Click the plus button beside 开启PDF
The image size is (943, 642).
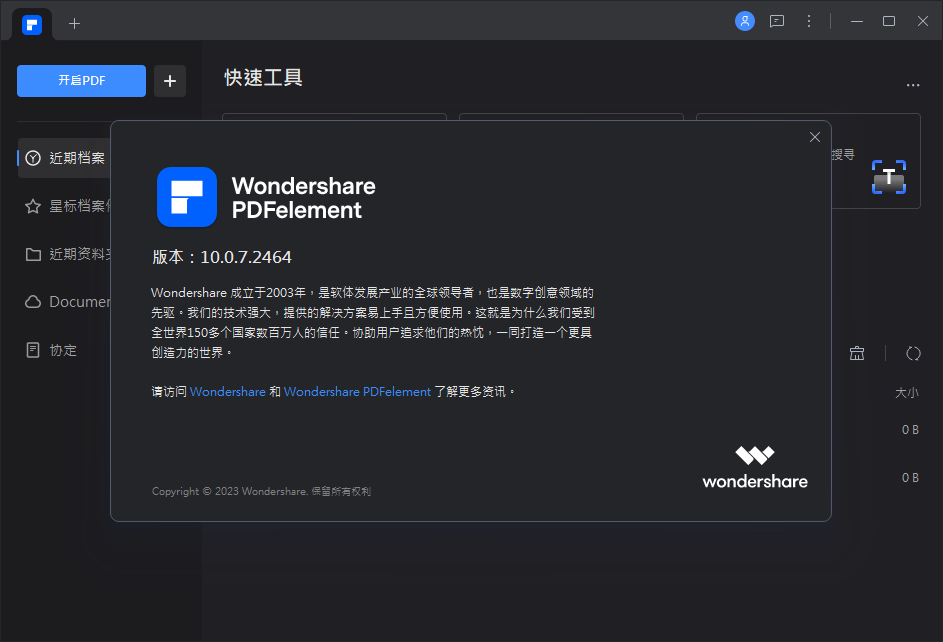(170, 81)
